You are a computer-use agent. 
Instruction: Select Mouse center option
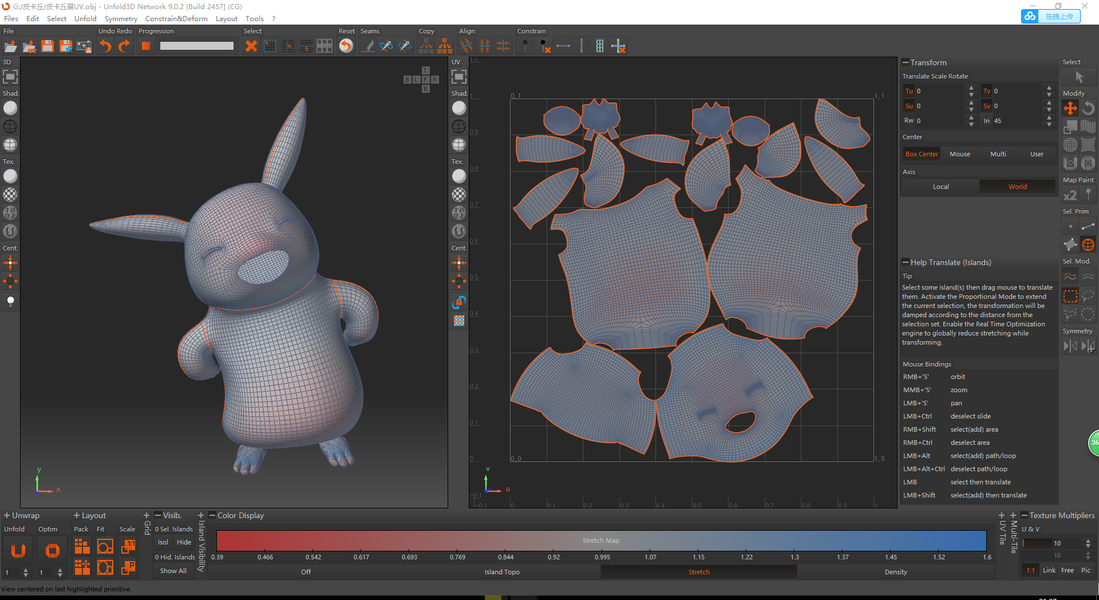point(960,154)
